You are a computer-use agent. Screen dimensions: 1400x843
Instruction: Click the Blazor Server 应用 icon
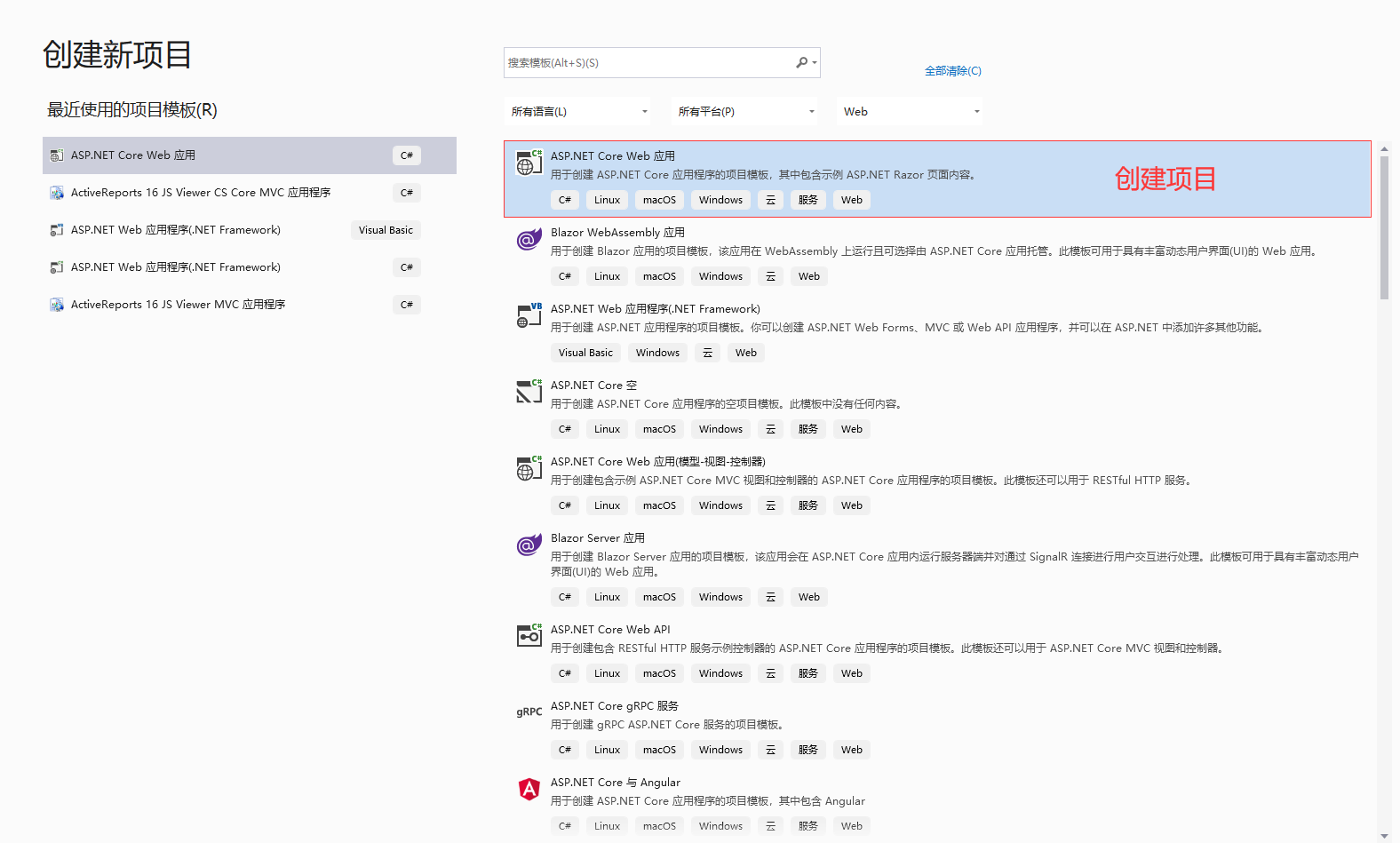pos(529,545)
